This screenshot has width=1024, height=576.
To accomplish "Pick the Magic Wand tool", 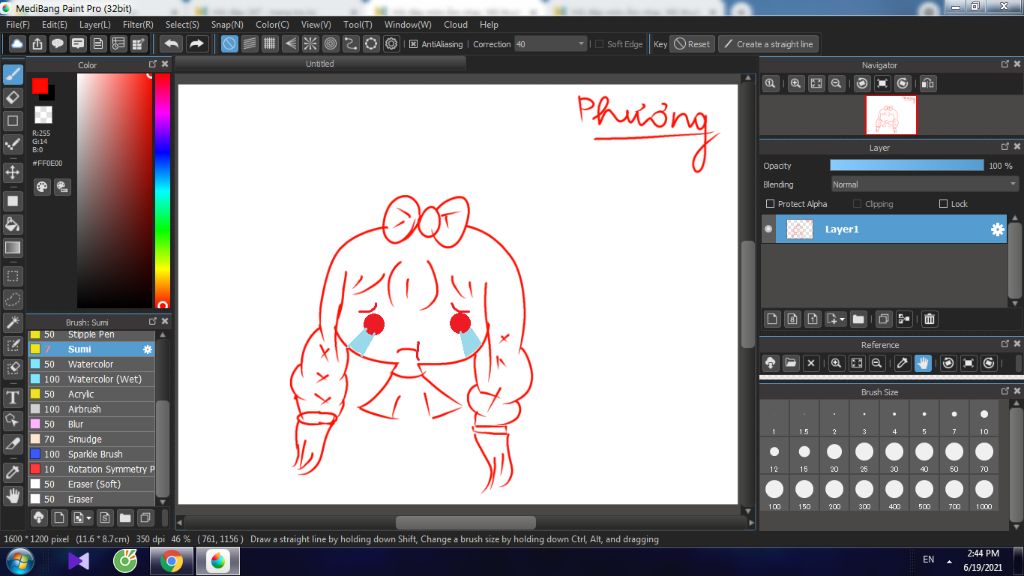I will (x=12, y=323).
